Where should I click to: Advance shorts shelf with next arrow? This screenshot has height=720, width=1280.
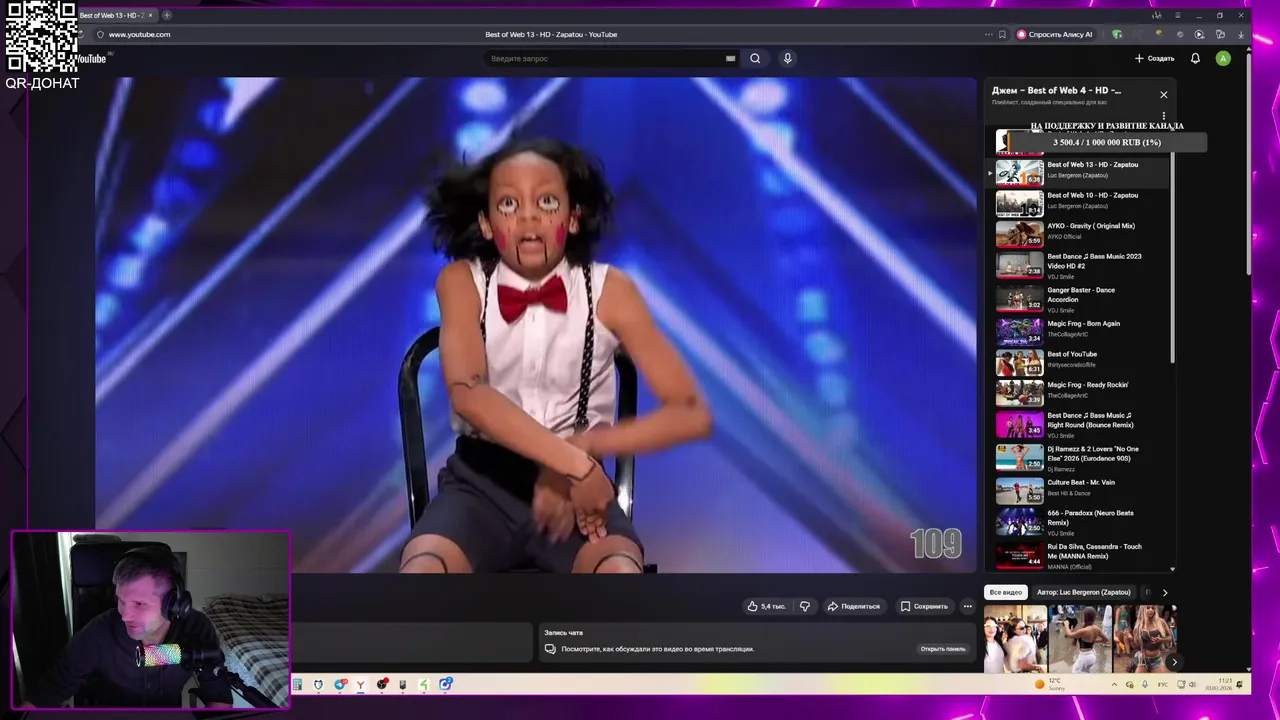coord(1174,662)
